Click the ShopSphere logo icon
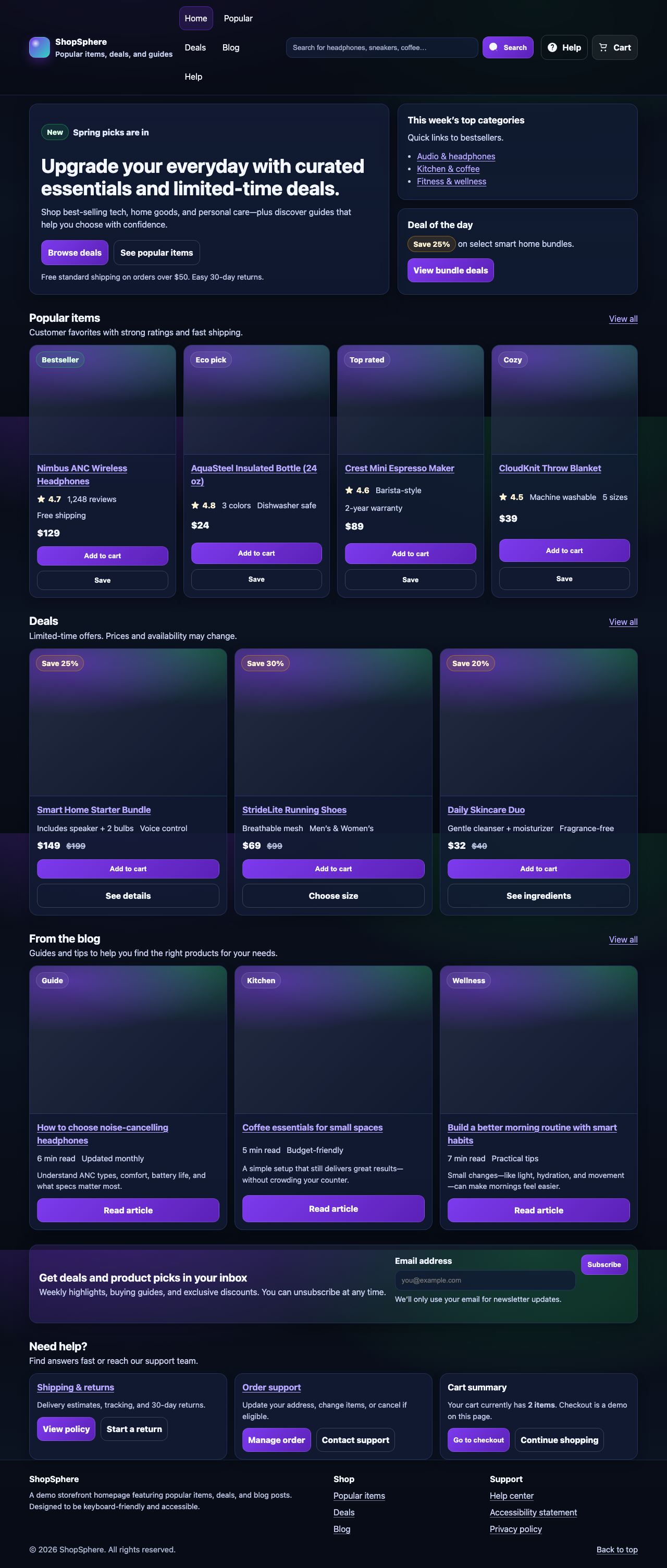 click(39, 47)
